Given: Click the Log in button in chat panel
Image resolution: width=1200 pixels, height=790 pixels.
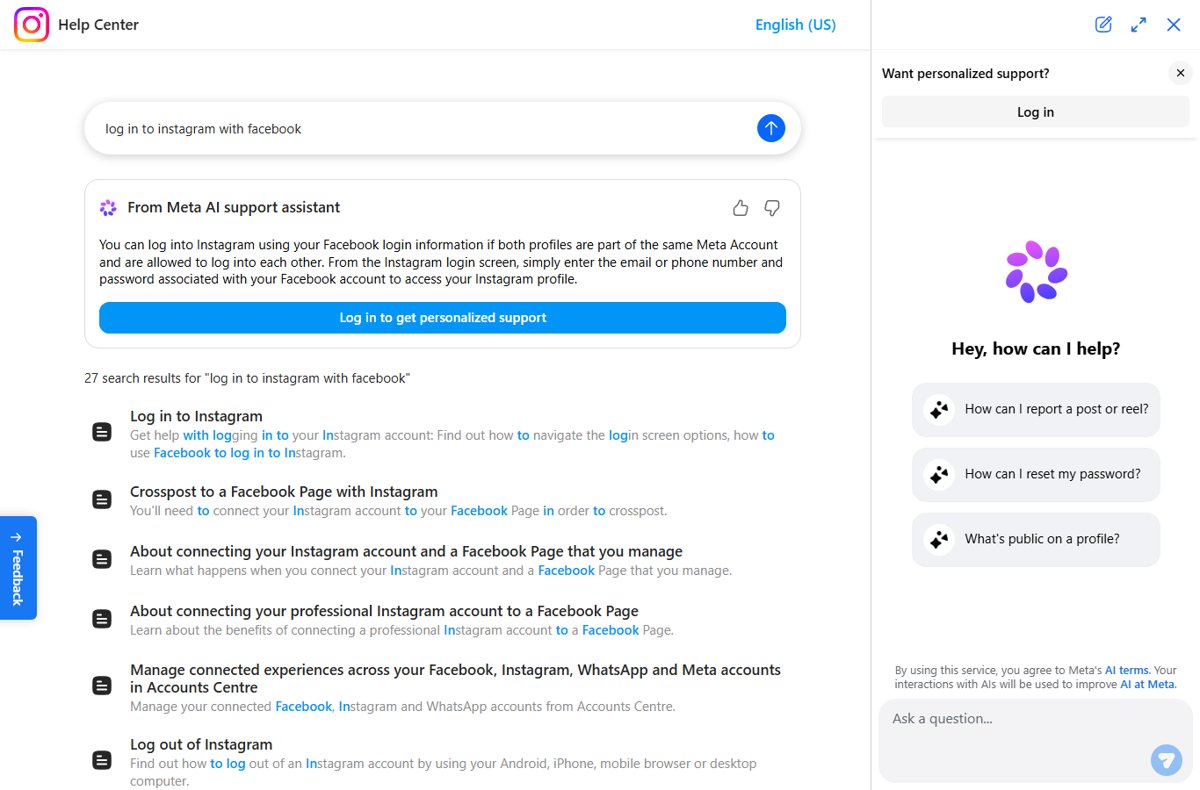Looking at the screenshot, I should click(x=1035, y=112).
